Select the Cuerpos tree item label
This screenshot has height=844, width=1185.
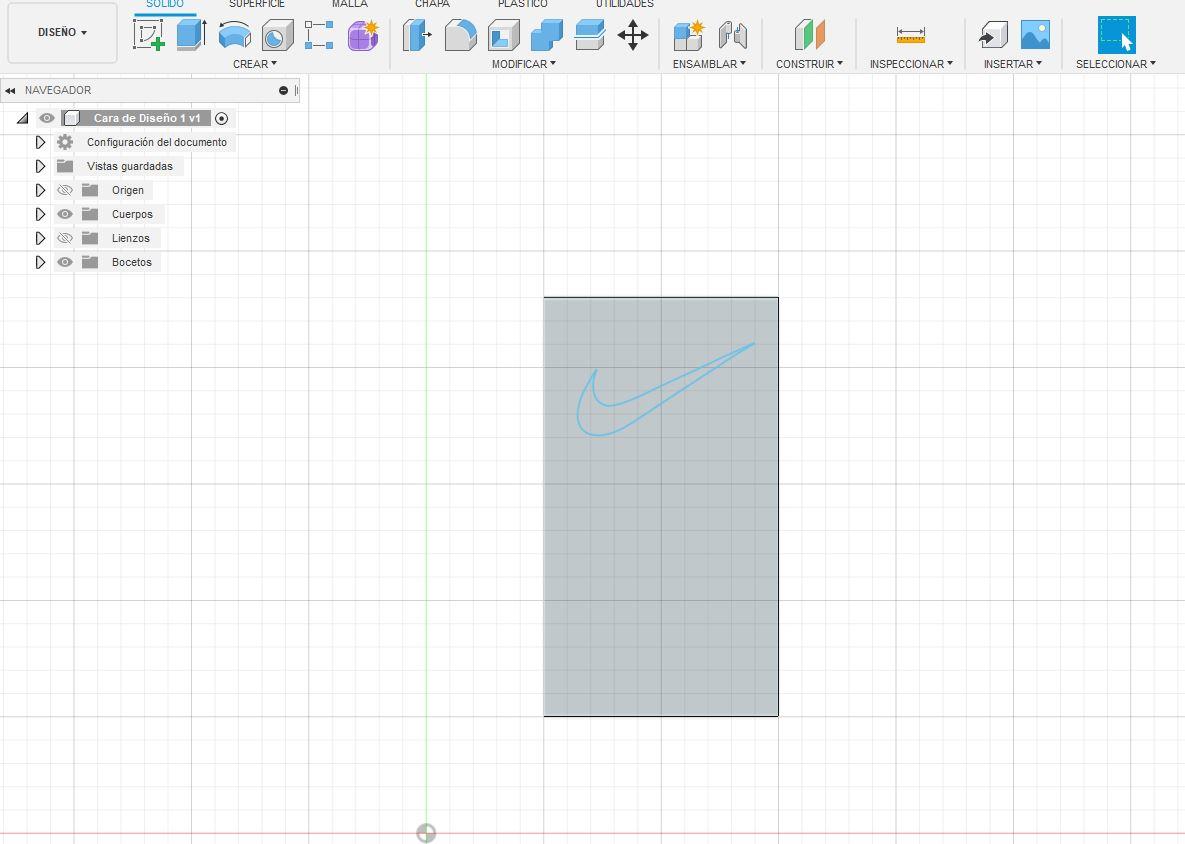coord(132,215)
